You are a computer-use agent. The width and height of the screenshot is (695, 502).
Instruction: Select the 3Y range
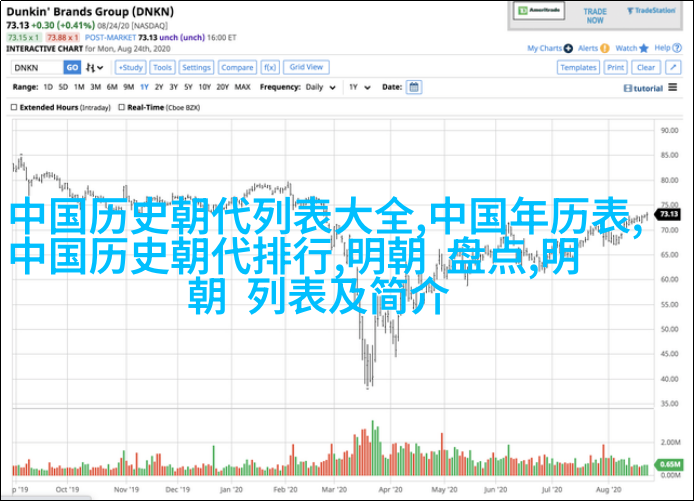tap(173, 87)
